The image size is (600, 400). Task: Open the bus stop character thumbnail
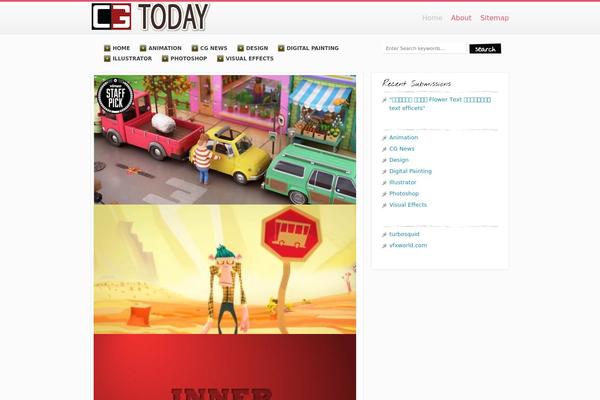click(225, 269)
